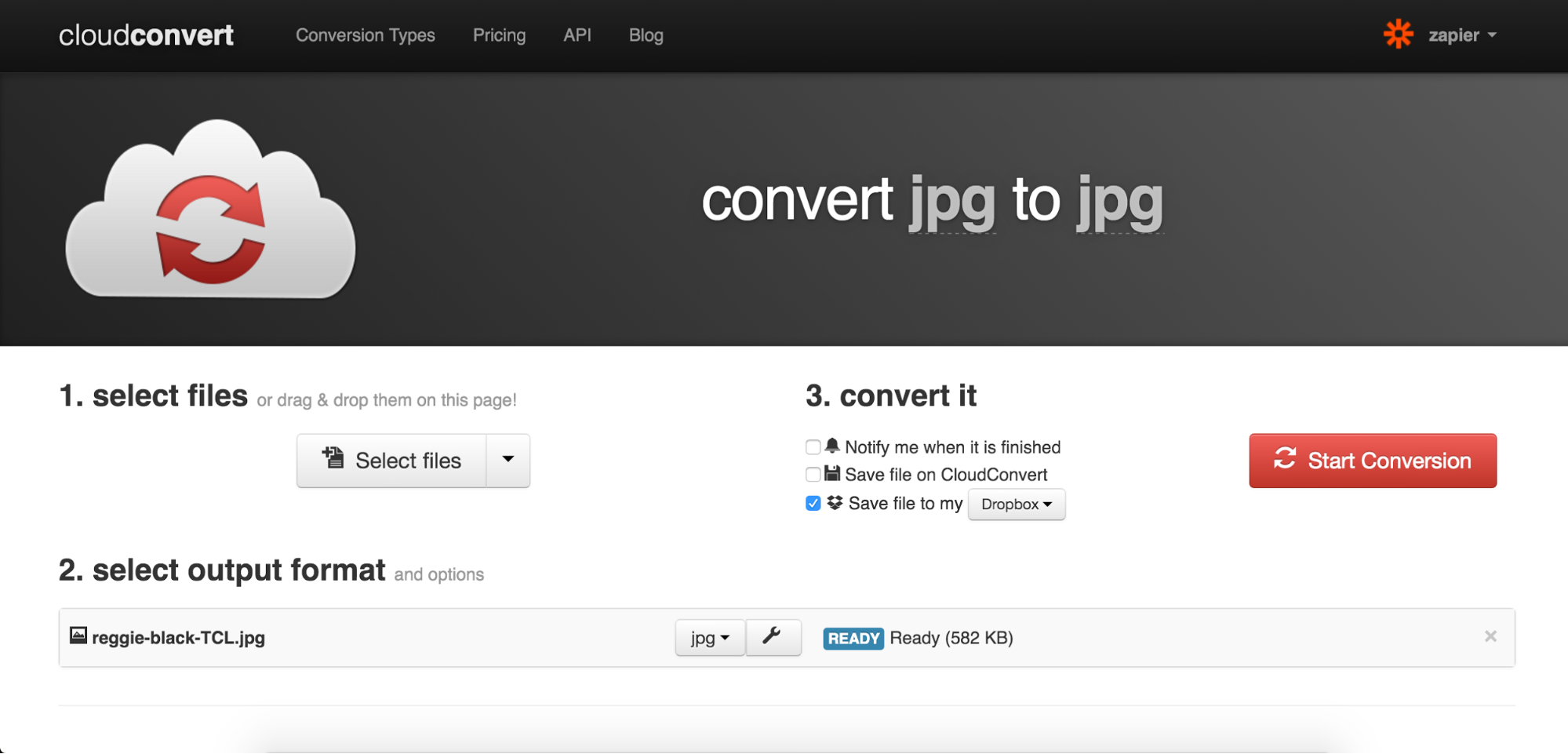
Task: Open the Dropbox storage dropdown
Action: [1017, 504]
